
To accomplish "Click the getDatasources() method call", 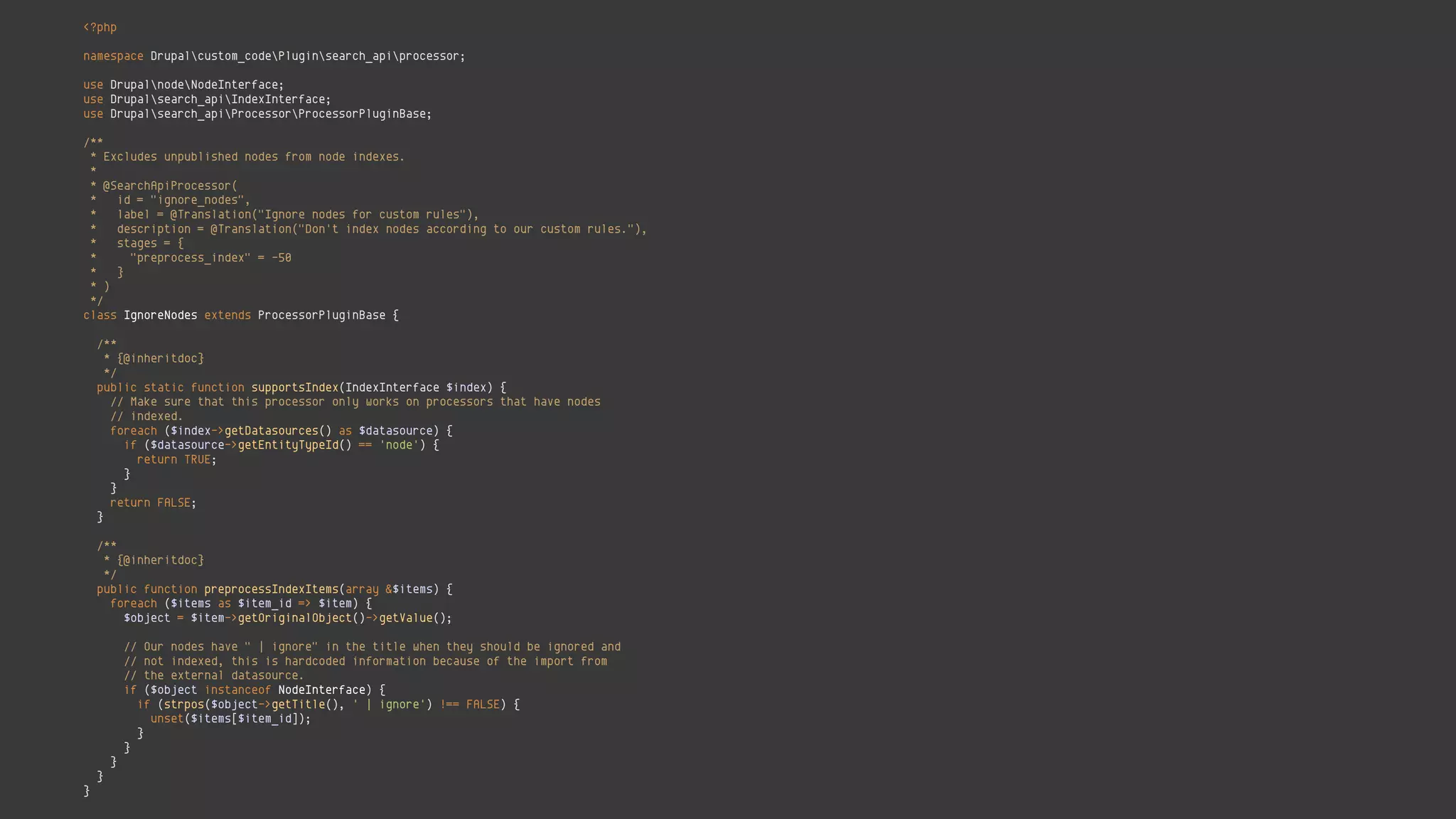I will tap(278, 431).
